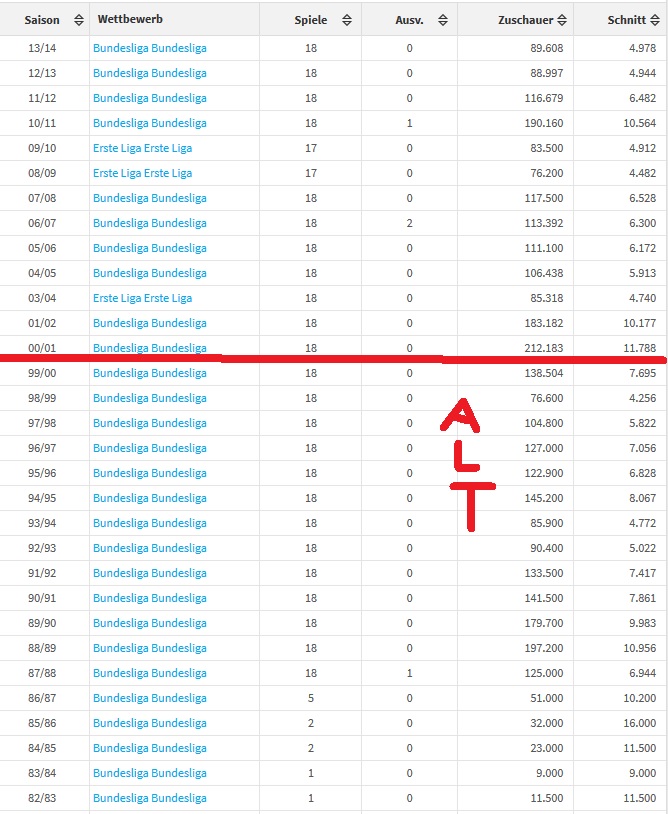This screenshot has height=814, width=668.
Task: Select Schnitt value 10.564
Action: [x=639, y=123]
